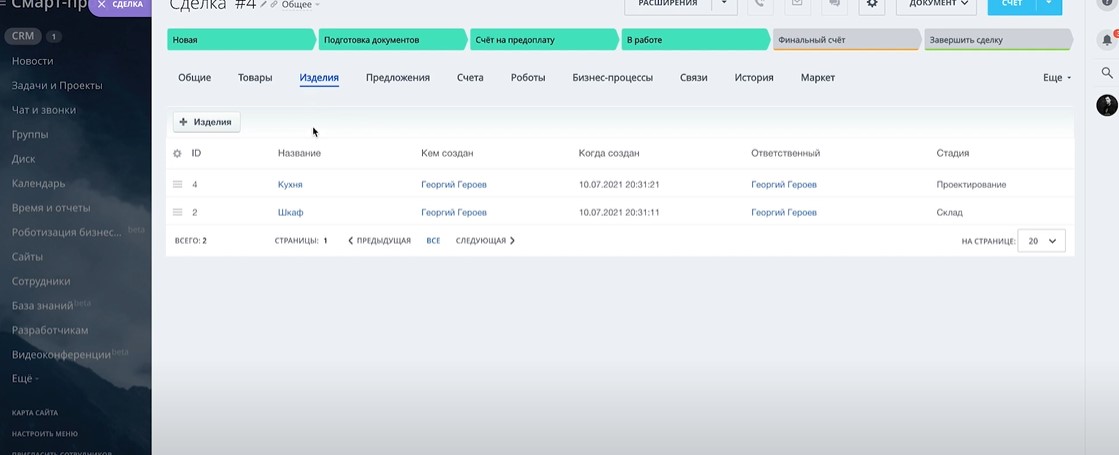Click the envelope email icon in the deal toolbar
This screenshot has width=1119, height=455.
click(x=797, y=4)
